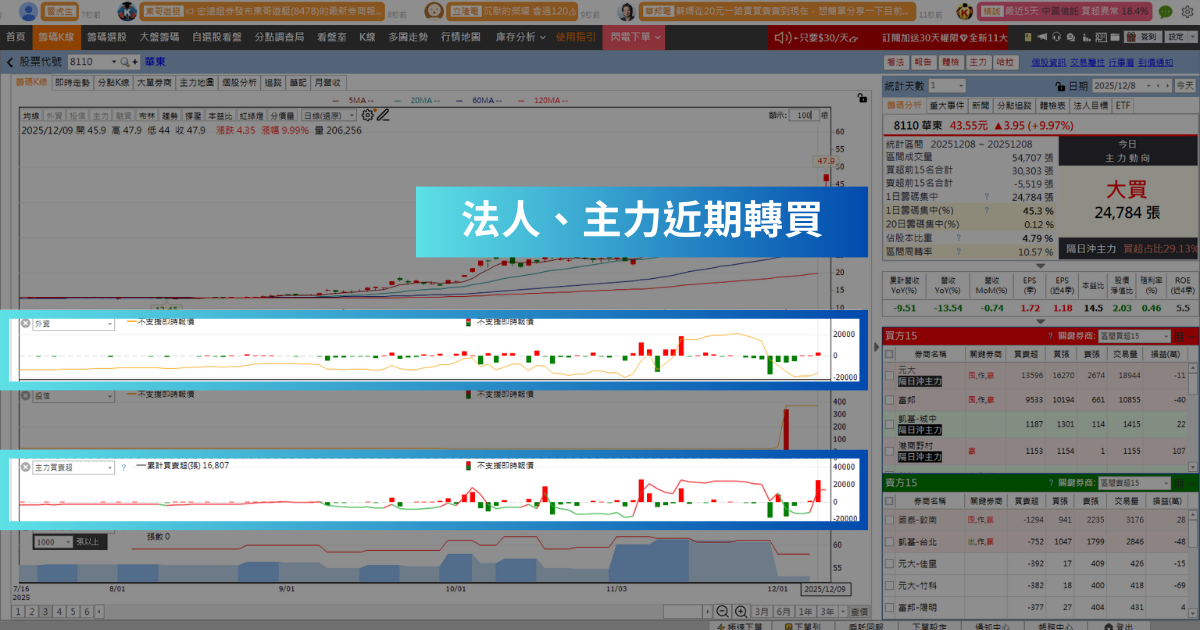This screenshot has width=1200, height=630.
Task: Check the box next to 元大 in 買方15 table
Action: (x=889, y=375)
